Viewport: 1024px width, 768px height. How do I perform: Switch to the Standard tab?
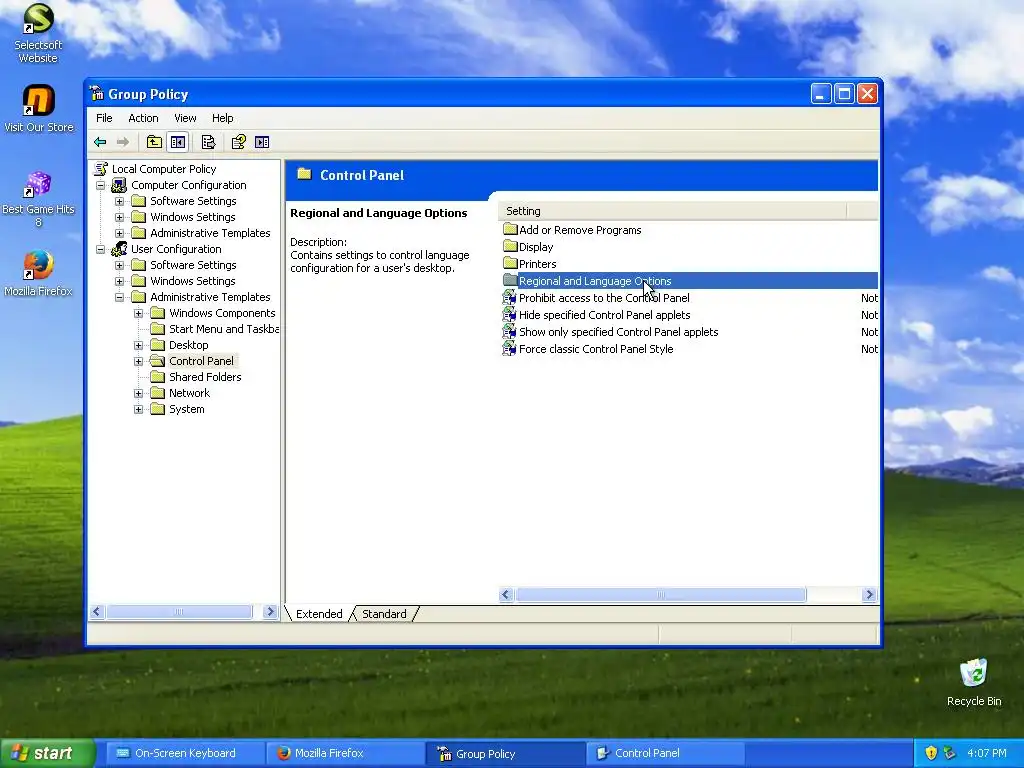pyautogui.click(x=384, y=614)
